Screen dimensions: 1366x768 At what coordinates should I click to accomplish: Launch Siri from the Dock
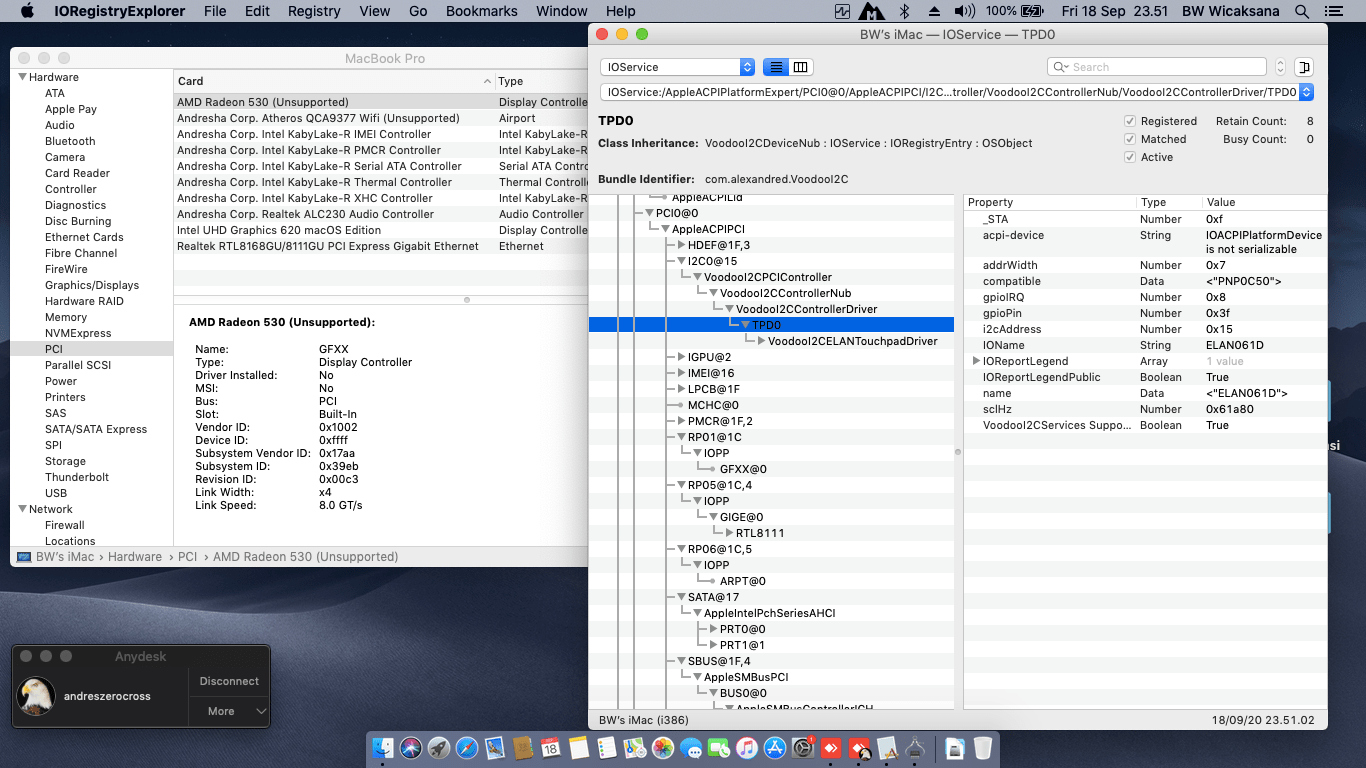(411, 747)
